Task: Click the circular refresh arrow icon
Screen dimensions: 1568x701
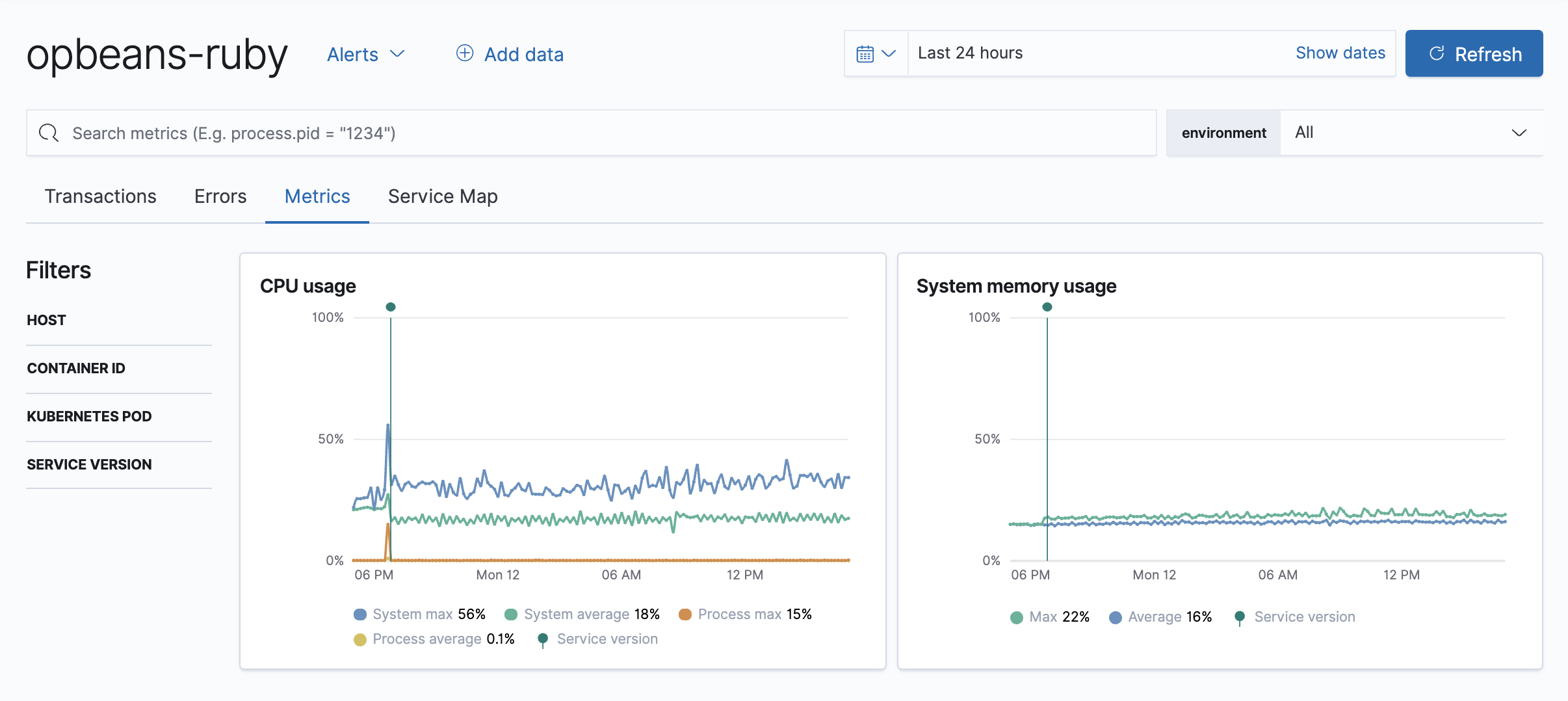Action: coord(1437,53)
